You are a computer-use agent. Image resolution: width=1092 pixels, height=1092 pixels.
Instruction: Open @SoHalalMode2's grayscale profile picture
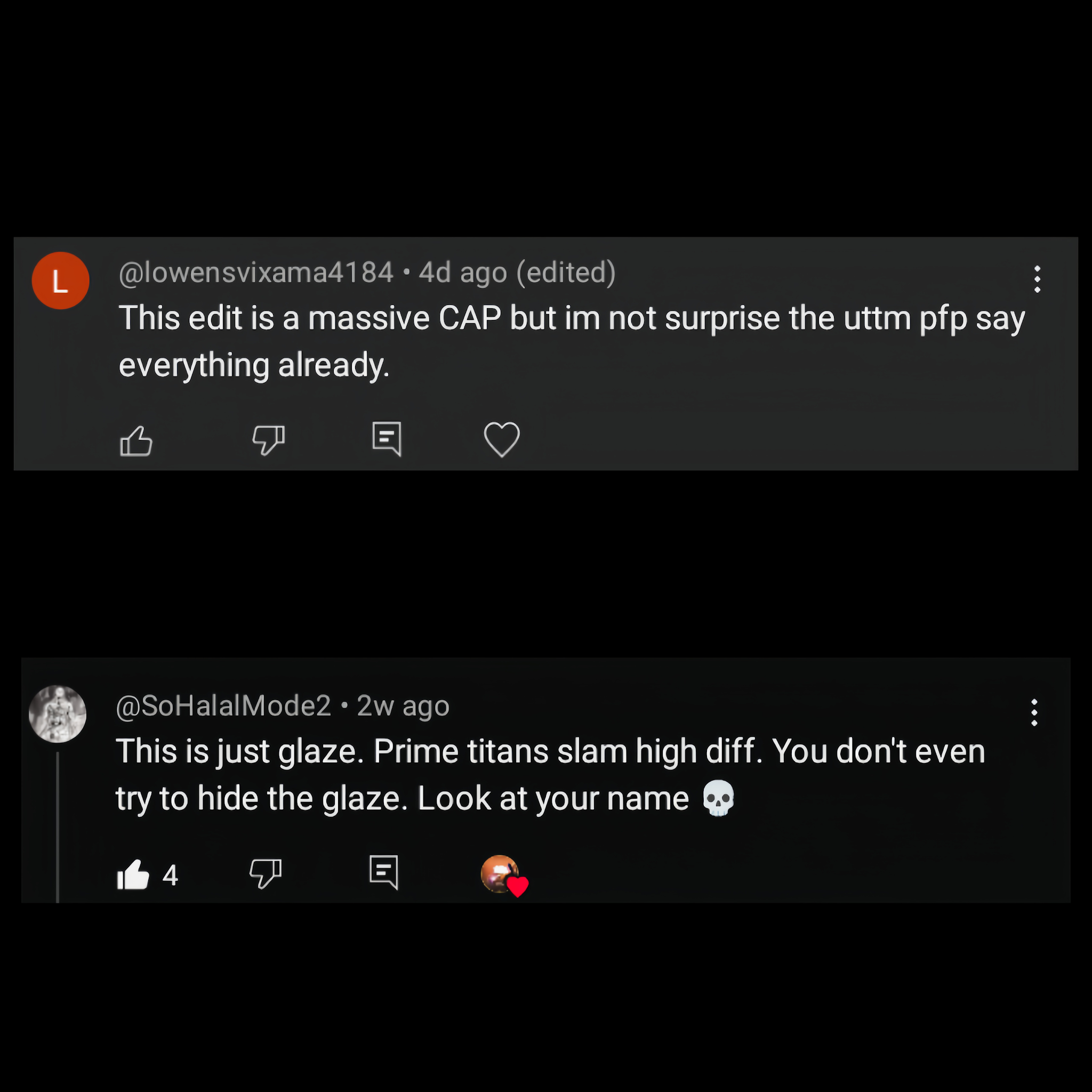coord(58,714)
